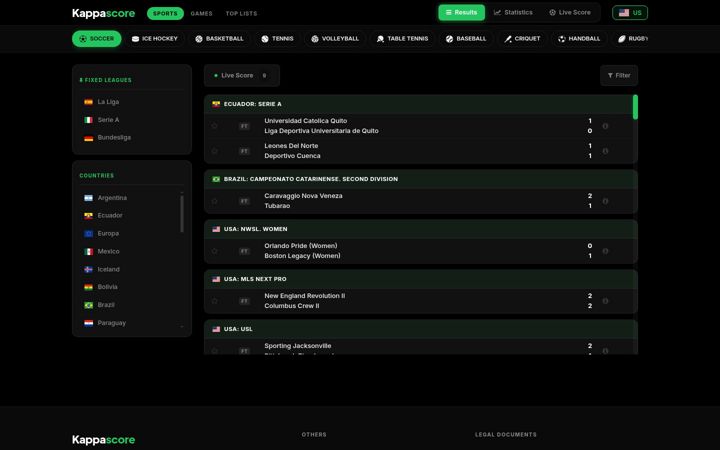Open the header Live Score view
The image size is (720, 450).
point(570,12)
